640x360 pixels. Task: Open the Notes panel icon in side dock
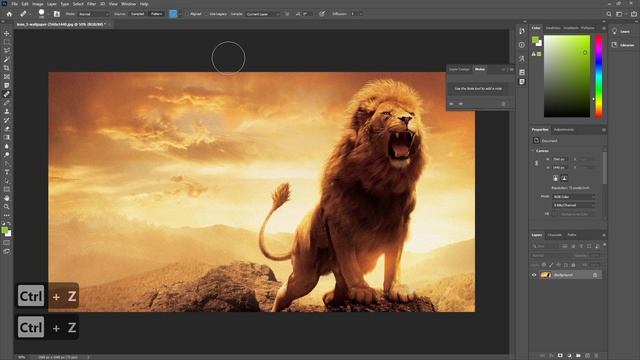click(x=522, y=82)
